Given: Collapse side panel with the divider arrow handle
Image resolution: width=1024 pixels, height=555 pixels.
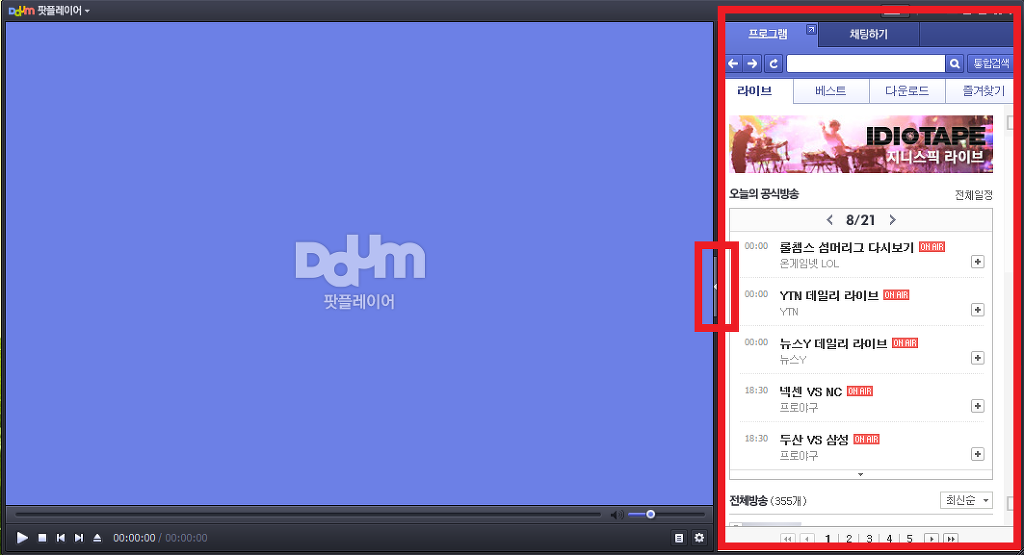Looking at the screenshot, I should (716, 287).
